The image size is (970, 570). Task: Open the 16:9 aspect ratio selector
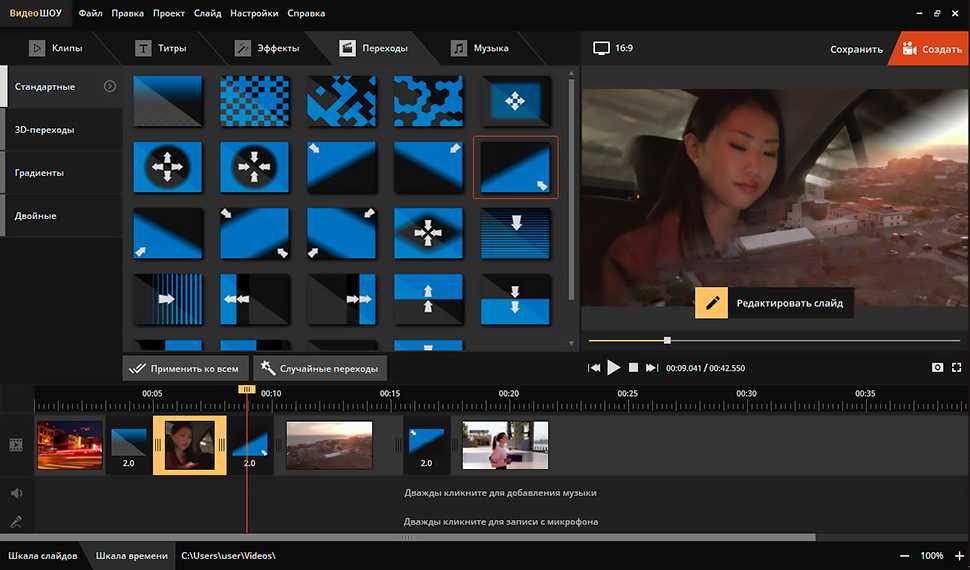612,48
